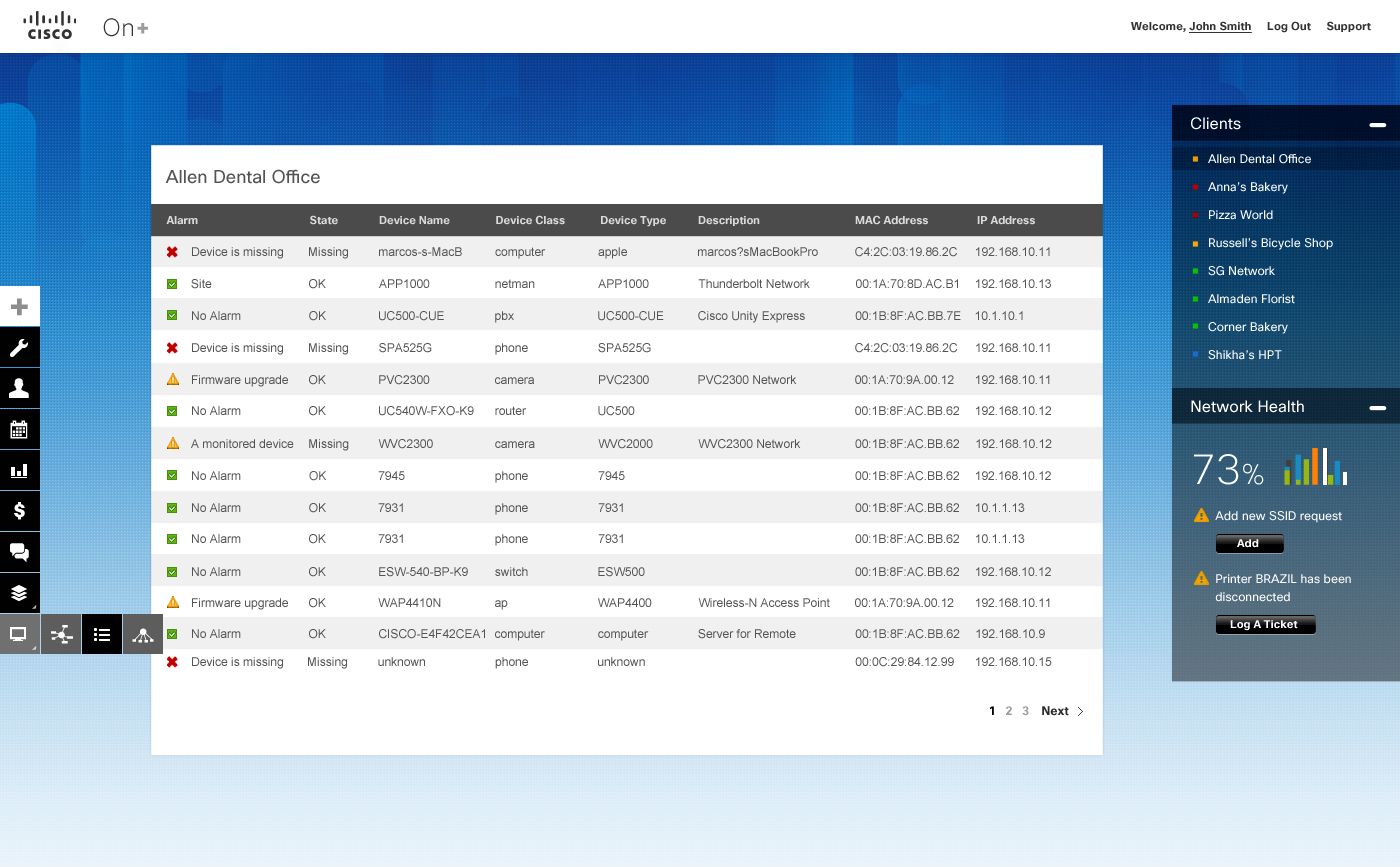
Task: Open the calendar sidebar icon
Action: tap(19, 430)
